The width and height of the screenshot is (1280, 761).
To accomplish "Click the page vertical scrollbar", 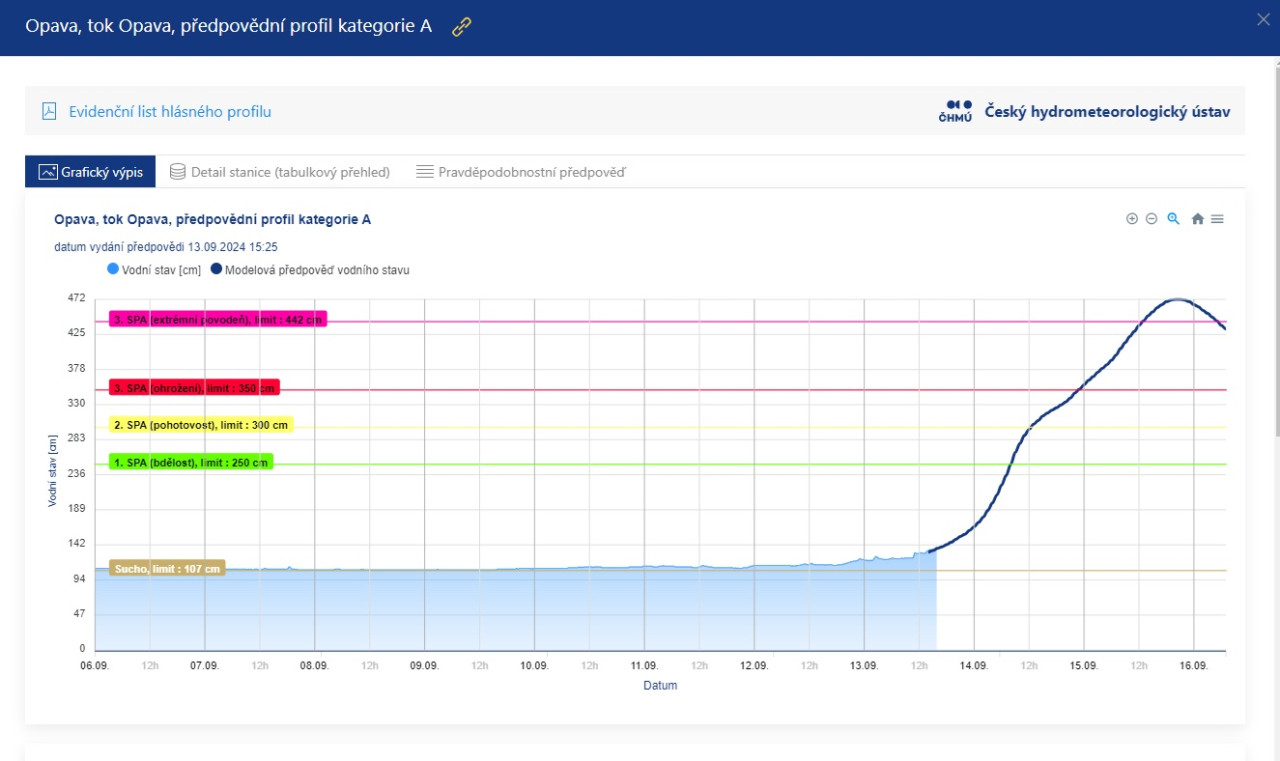I will [x=1276, y=250].
